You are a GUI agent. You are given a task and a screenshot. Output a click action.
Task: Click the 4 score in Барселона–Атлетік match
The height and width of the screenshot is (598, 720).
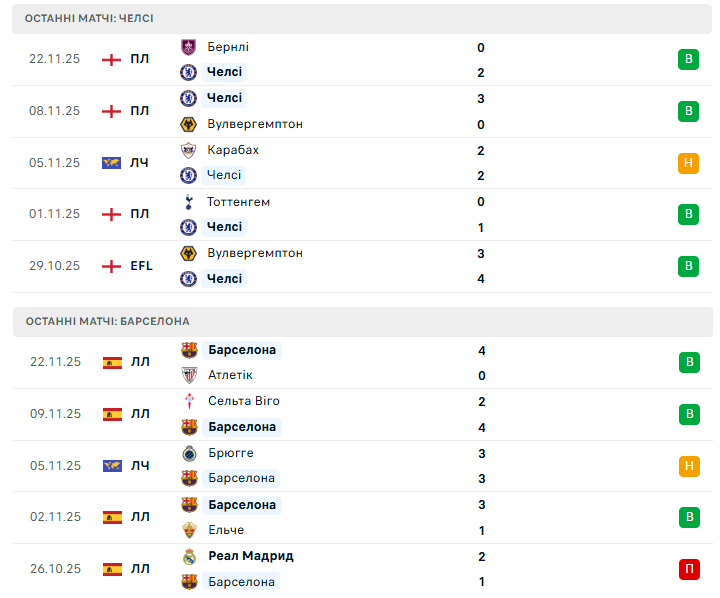[x=482, y=350]
